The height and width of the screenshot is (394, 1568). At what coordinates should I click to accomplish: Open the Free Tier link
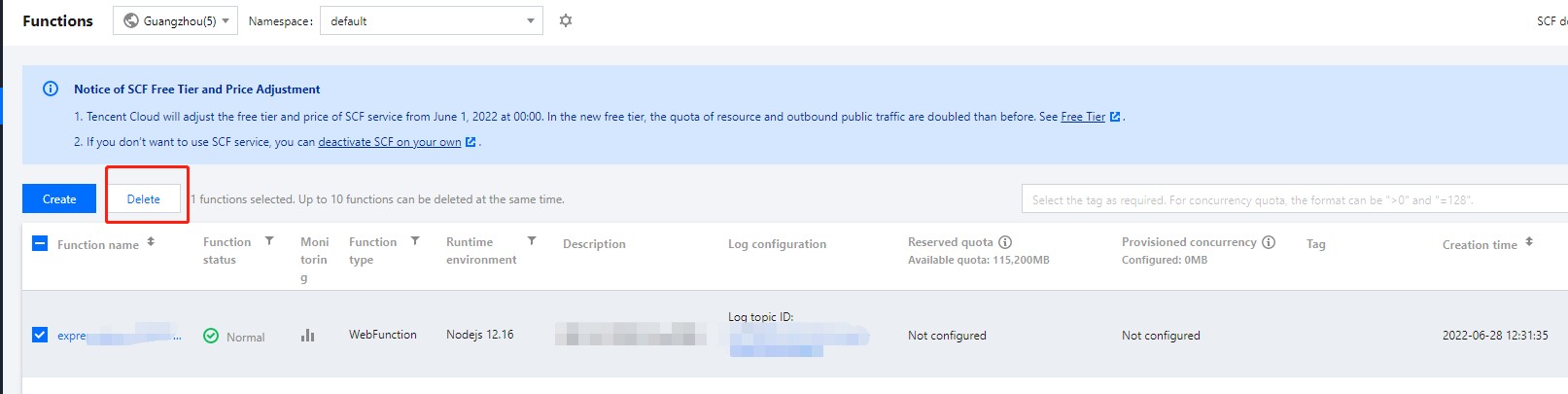1083,117
